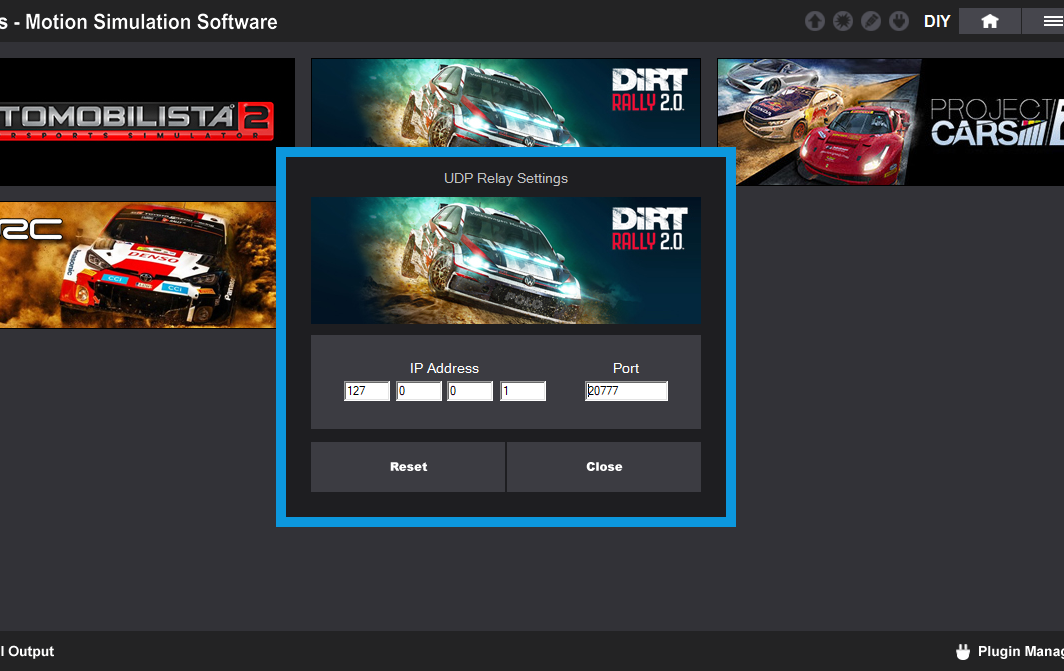The image size is (1064, 671).
Task: Click the last IP octet field (1)
Action: pos(522,392)
